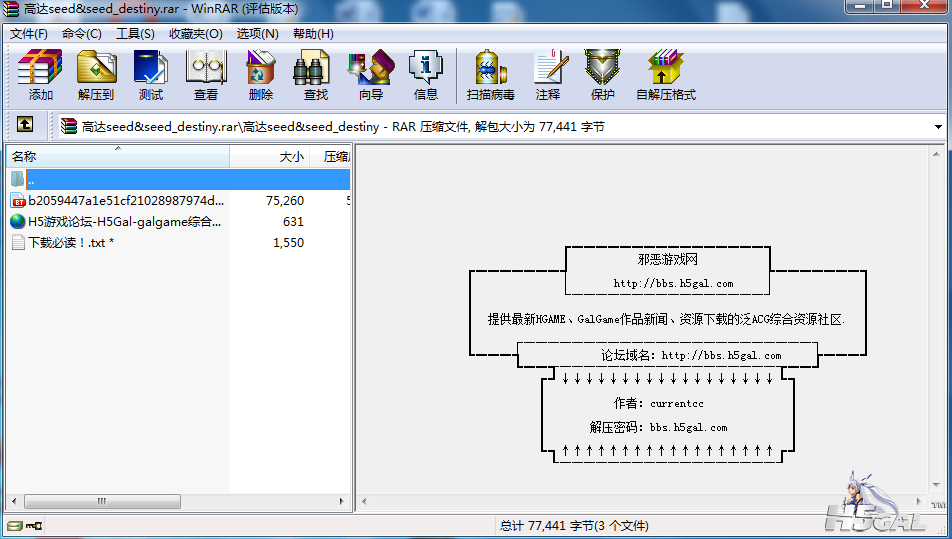Screen dimensions: 952x539
Task: Open the 查找 (Find) binoculars tool
Action: tap(315, 75)
